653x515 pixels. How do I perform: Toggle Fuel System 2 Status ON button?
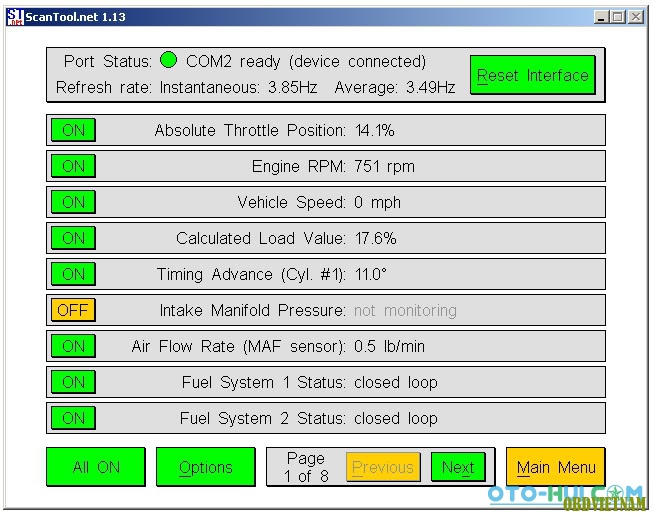point(73,418)
